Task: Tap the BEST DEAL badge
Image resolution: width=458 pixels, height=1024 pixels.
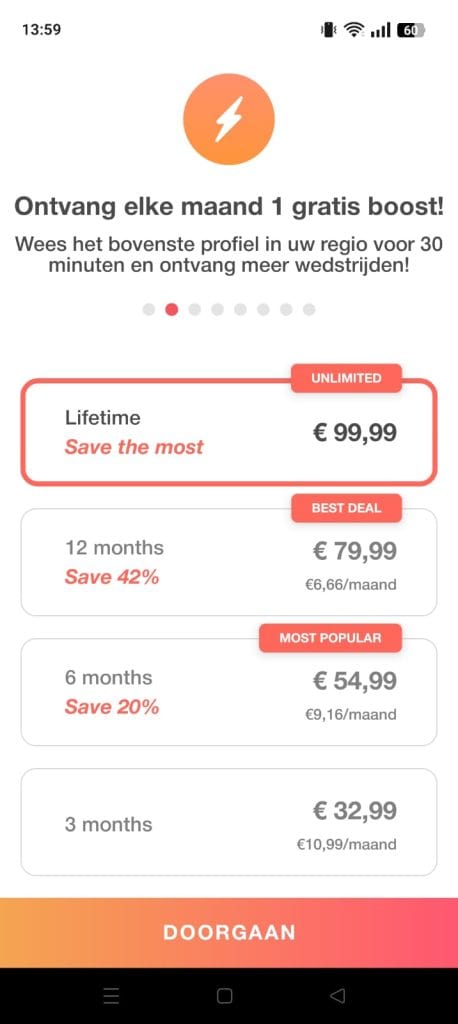Action: (x=346, y=508)
